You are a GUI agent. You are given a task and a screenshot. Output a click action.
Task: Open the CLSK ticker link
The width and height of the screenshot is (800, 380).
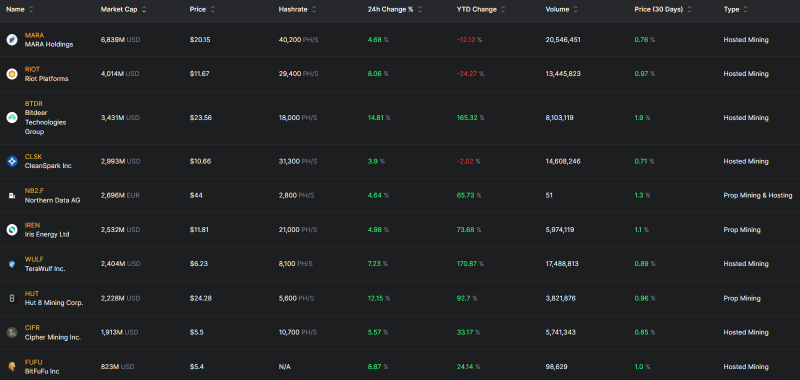pos(33,157)
